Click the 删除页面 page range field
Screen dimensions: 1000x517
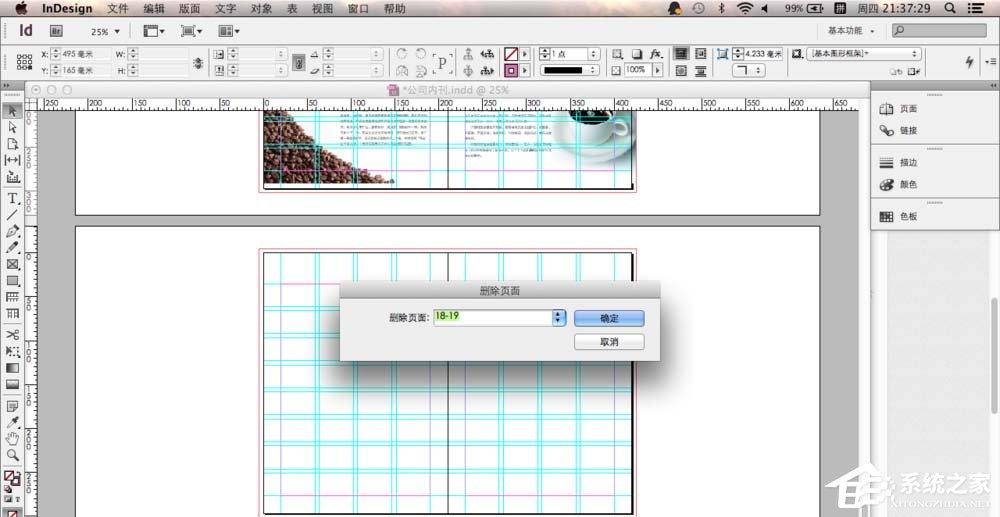492,317
